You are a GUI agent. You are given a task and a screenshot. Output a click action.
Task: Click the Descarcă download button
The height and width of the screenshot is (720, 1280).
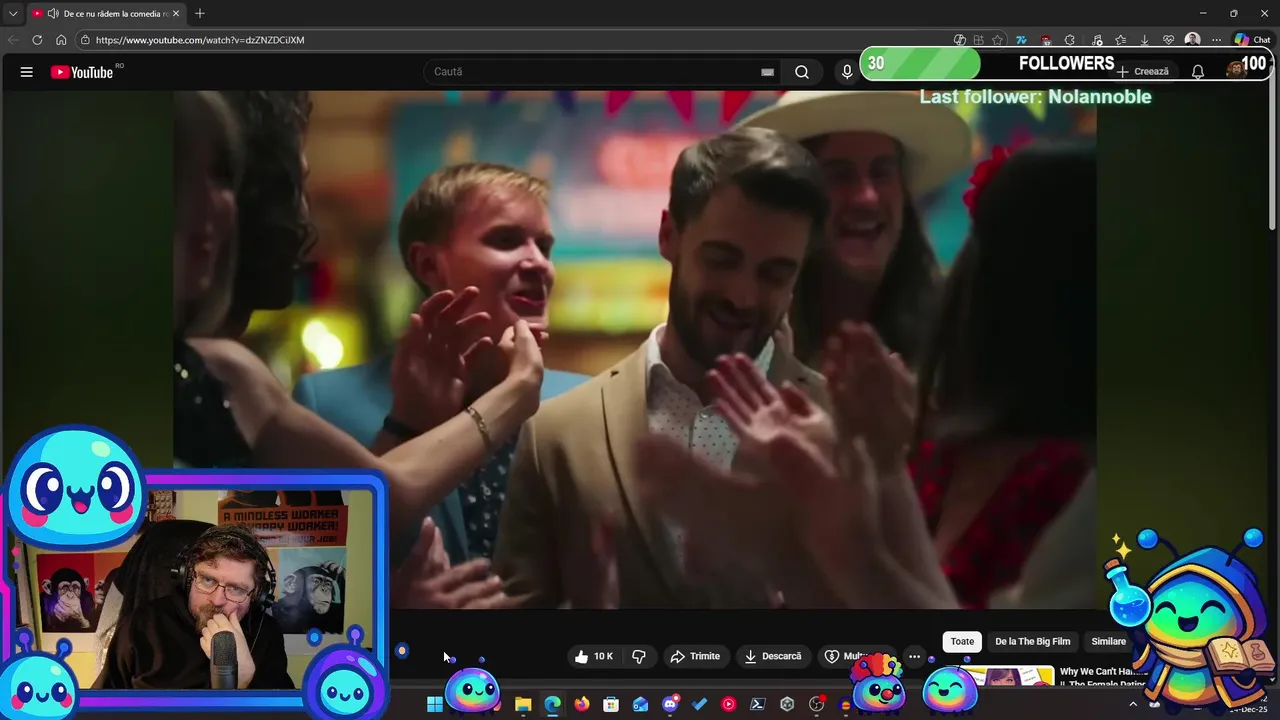(773, 656)
